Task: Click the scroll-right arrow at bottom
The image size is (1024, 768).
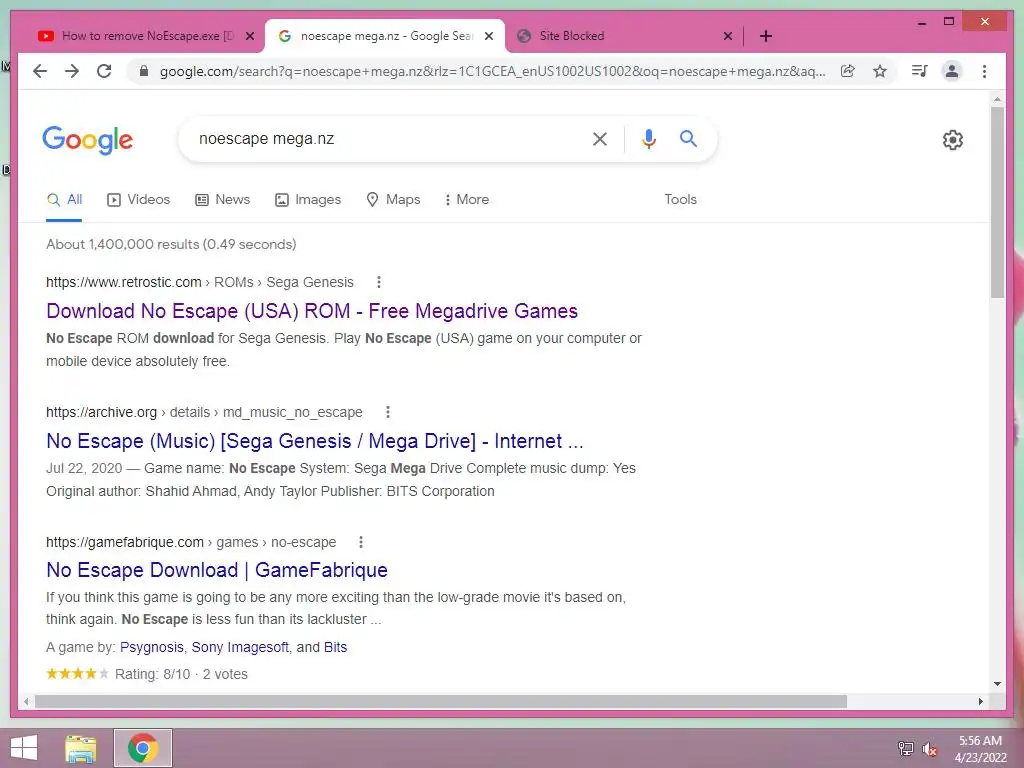Action: click(980, 701)
